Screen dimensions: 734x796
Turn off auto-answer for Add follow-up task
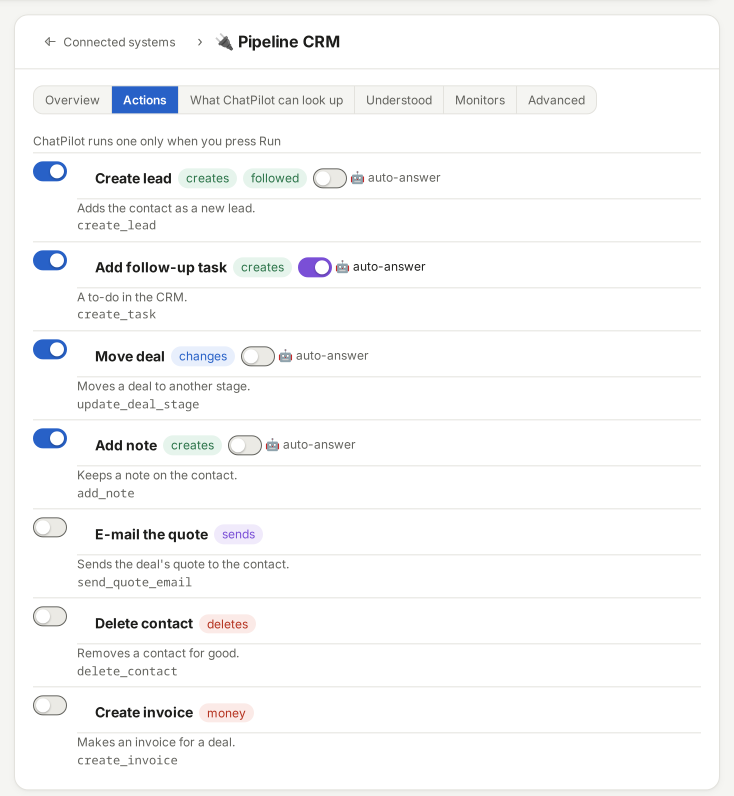pos(315,267)
